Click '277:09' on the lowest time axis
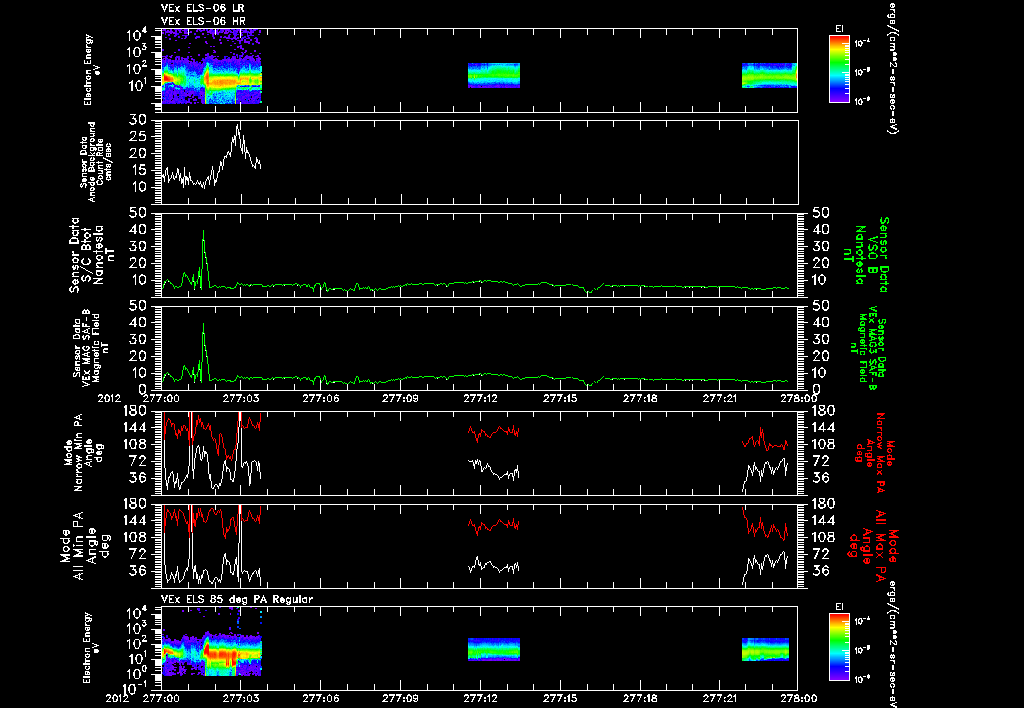 pyautogui.click(x=400, y=698)
